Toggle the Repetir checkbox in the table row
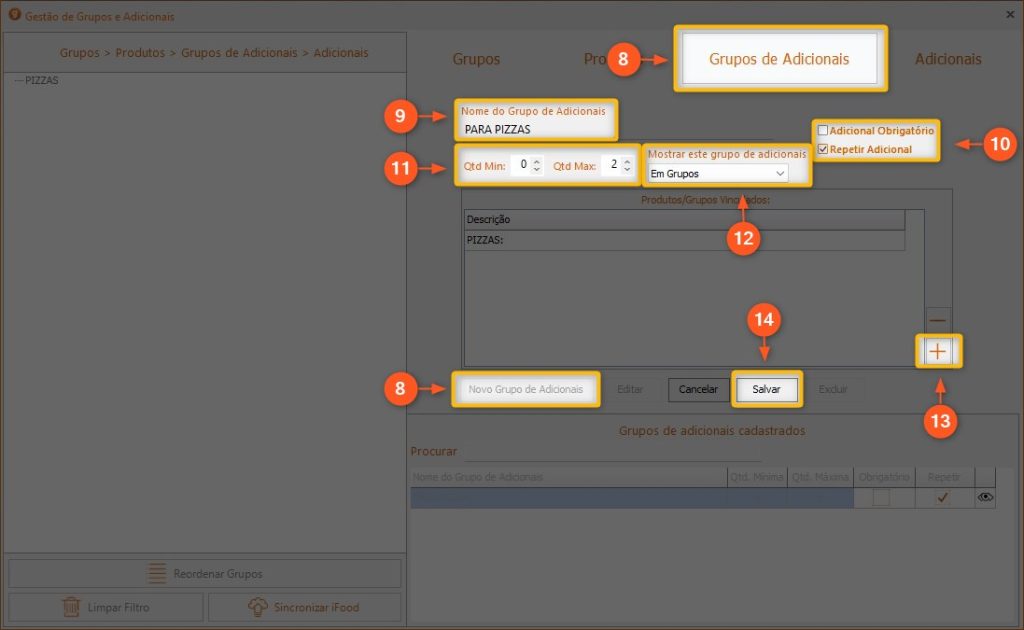The image size is (1024, 630). [942, 498]
